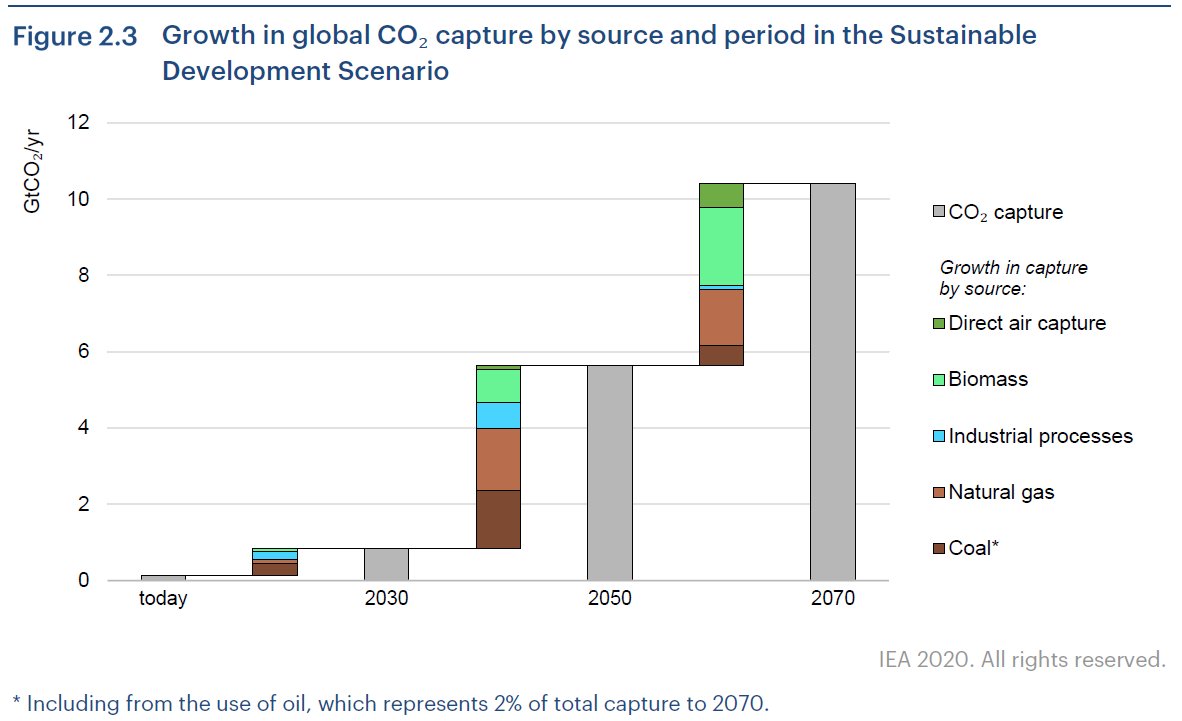Select the 2050 axis label
The width and height of the screenshot is (1182, 721).
point(610,599)
